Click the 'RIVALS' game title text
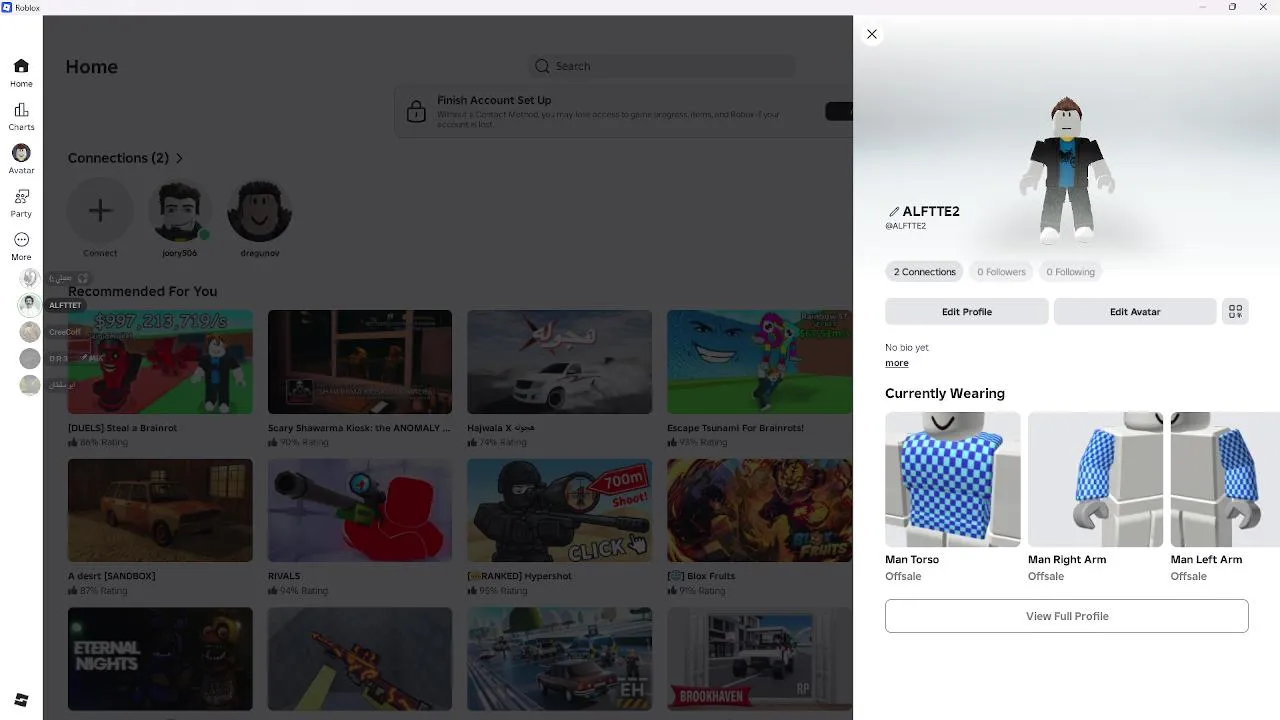Screen dimensions: 1280x720 [284, 576]
